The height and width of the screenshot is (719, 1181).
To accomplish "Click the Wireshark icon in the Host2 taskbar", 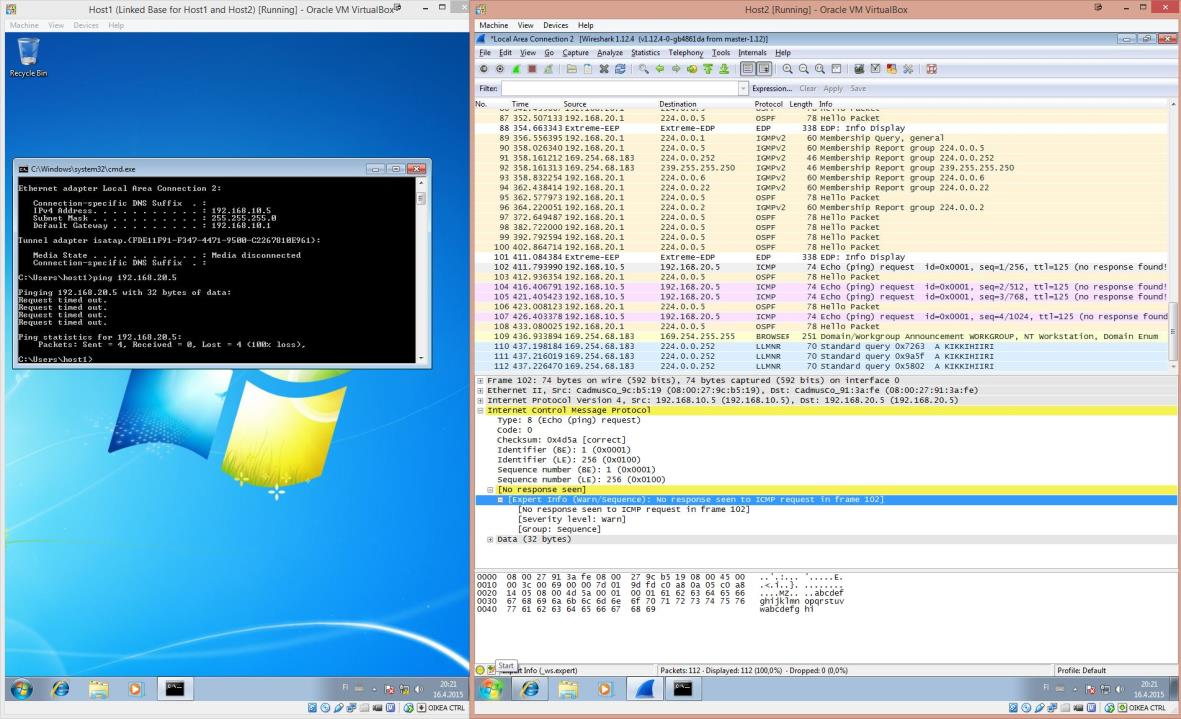I will 645,689.
